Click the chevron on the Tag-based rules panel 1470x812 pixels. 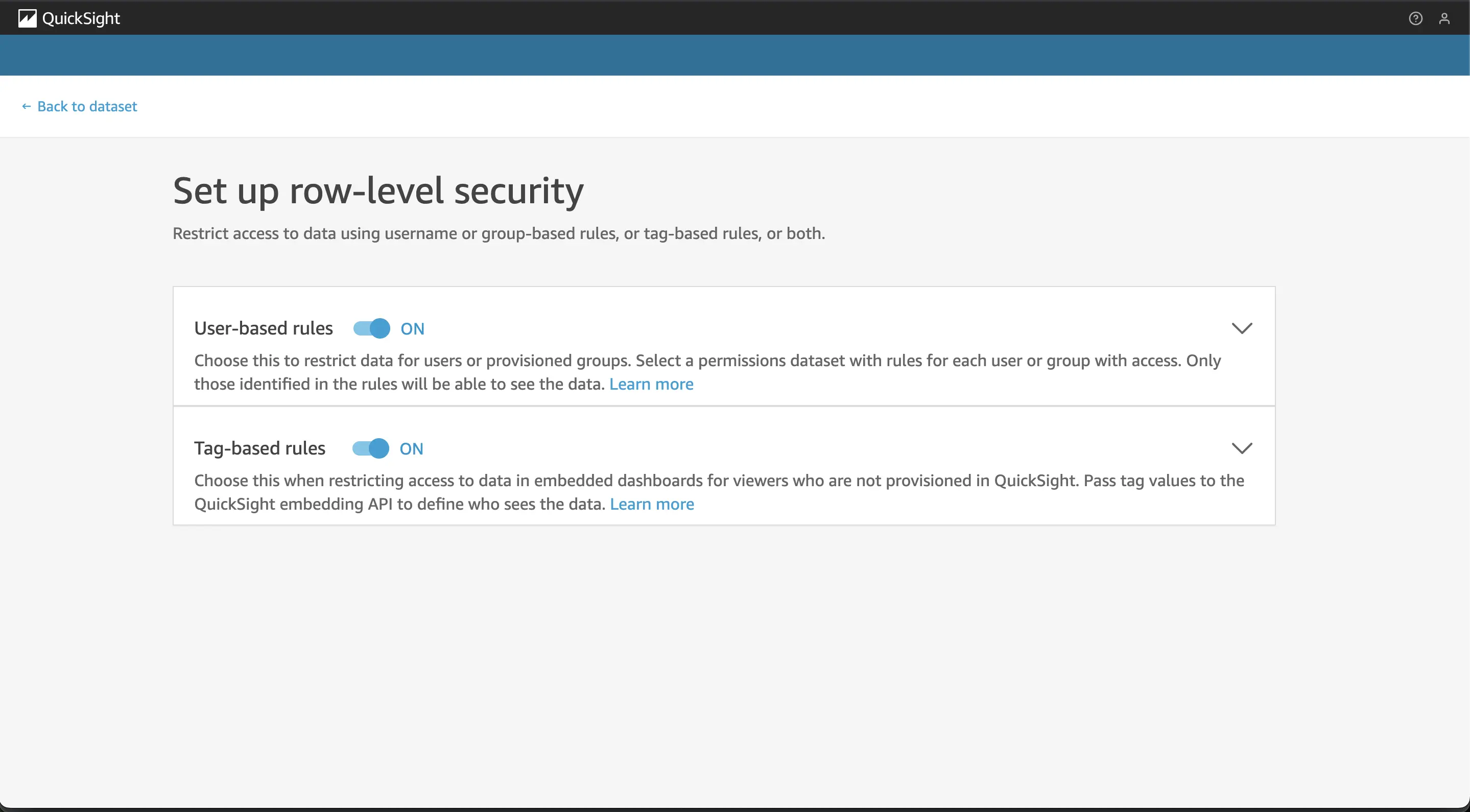pyautogui.click(x=1243, y=448)
